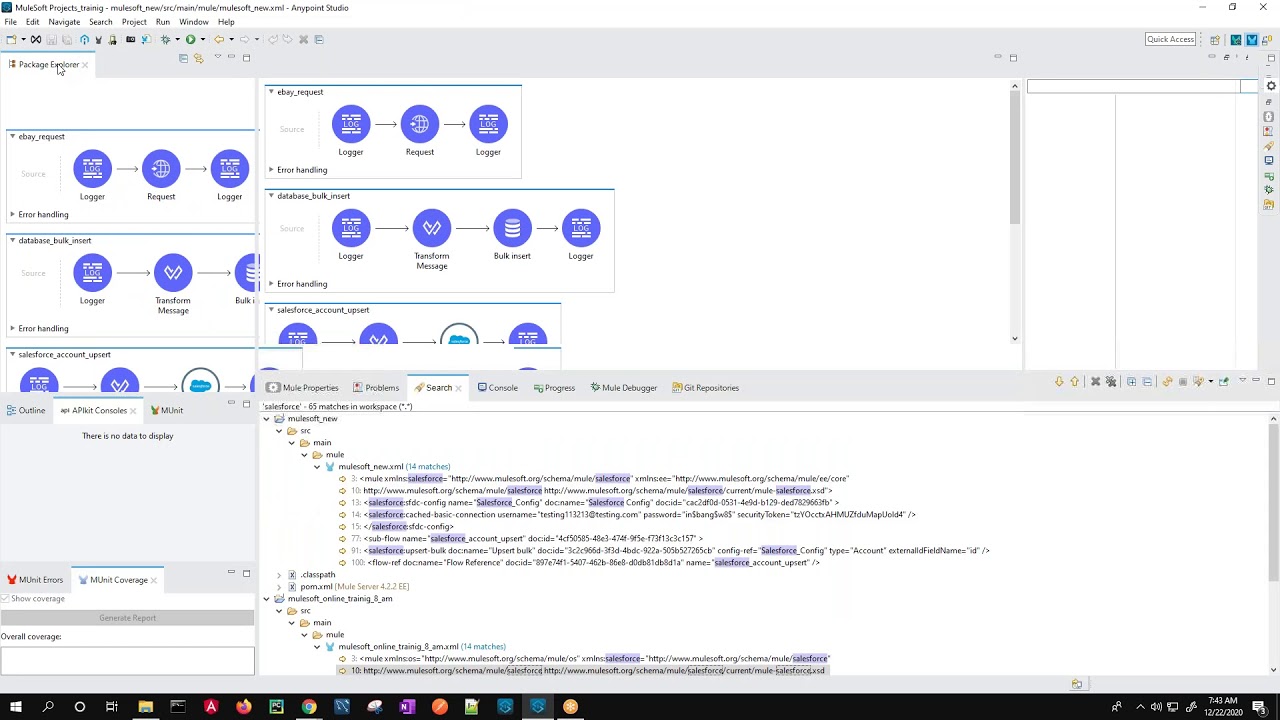Expand Error handling in right ebay_request flow
This screenshot has height=720, width=1280.
[271, 170]
